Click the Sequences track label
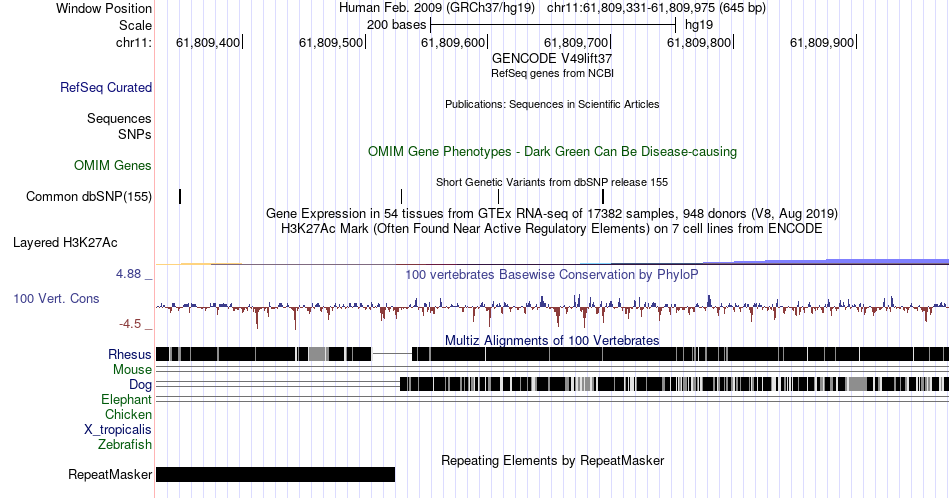This screenshot has width=950, height=498. (x=119, y=118)
